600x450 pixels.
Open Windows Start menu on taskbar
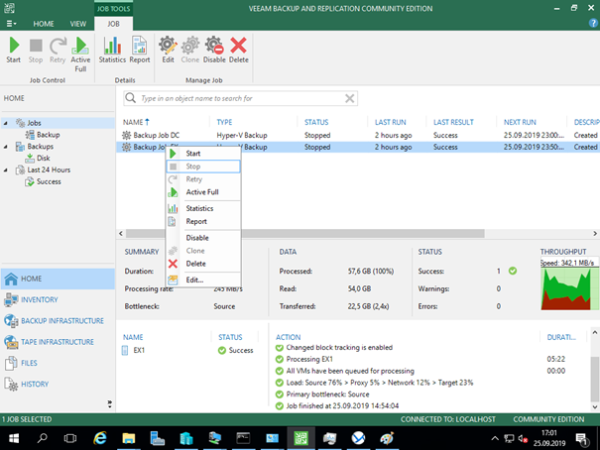pos(13,439)
